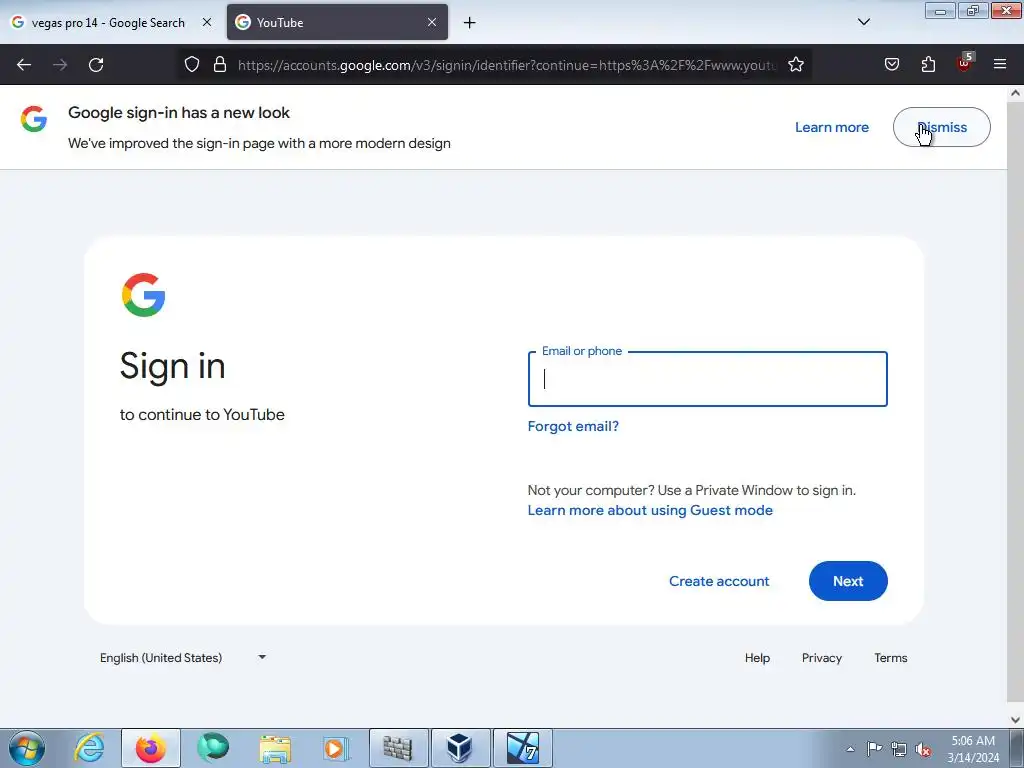Screen dimensions: 1024x768
Task: Click the forward navigation arrow
Action: click(60, 65)
